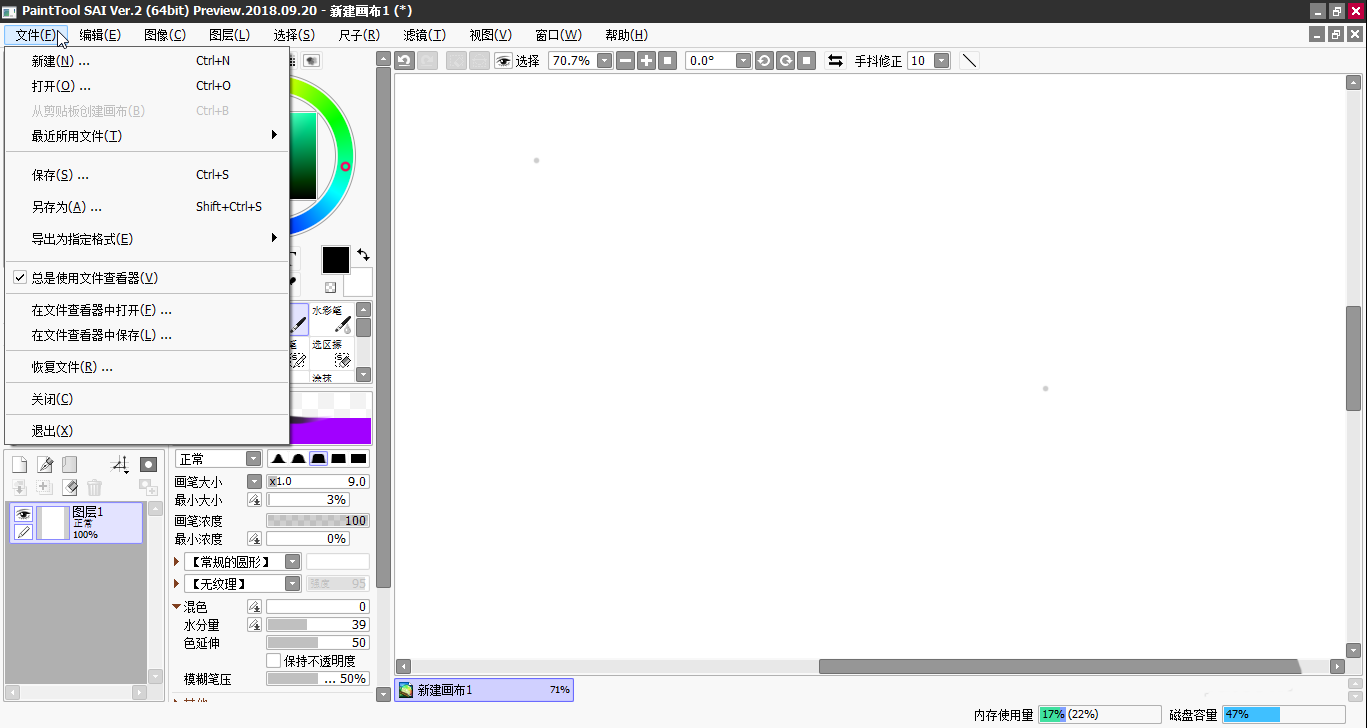The width and height of the screenshot is (1367, 728).
Task: Choose 关闭(C) from the File menu
Action: (x=146, y=399)
